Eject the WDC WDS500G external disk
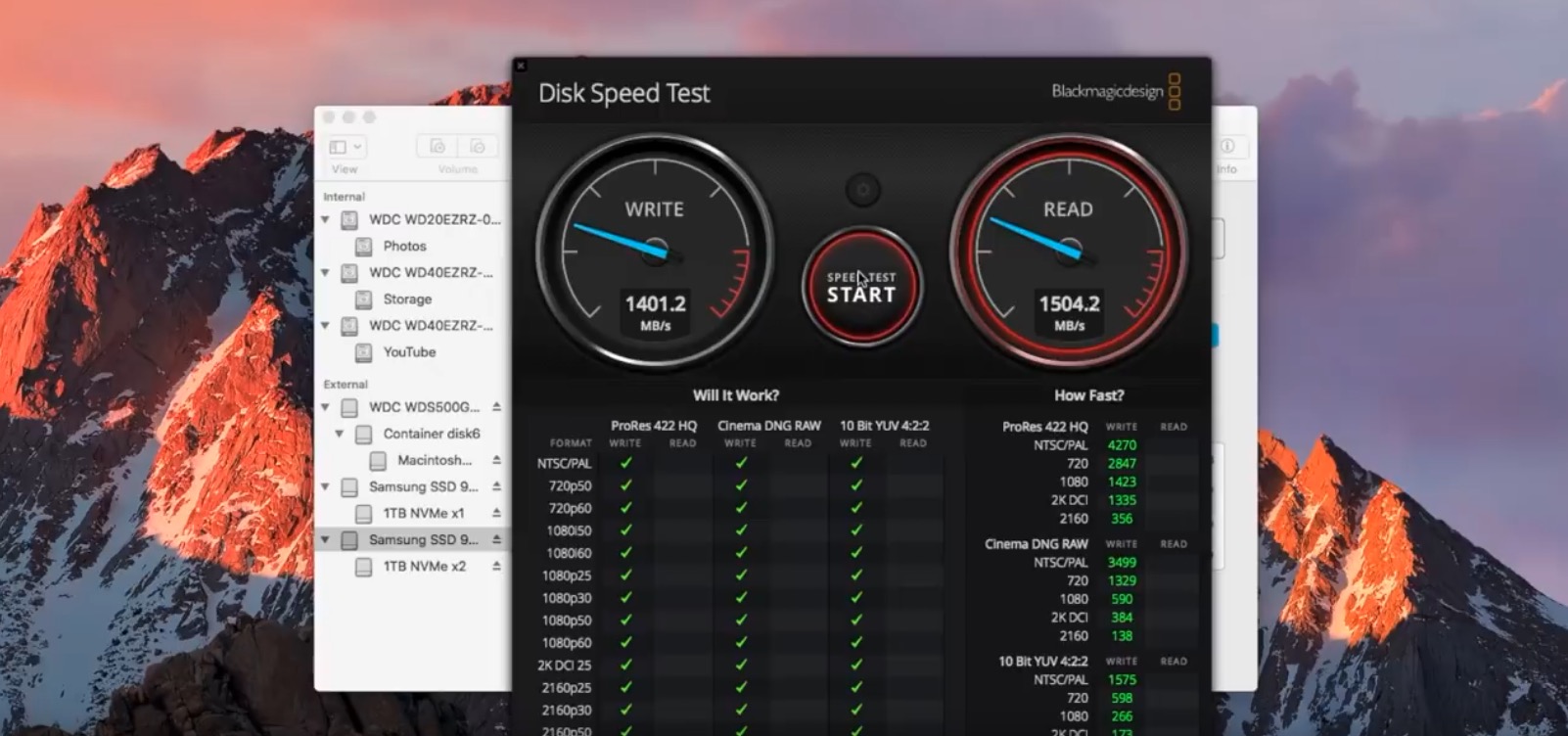The width and height of the screenshot is (1568, 736). (496, 406)
